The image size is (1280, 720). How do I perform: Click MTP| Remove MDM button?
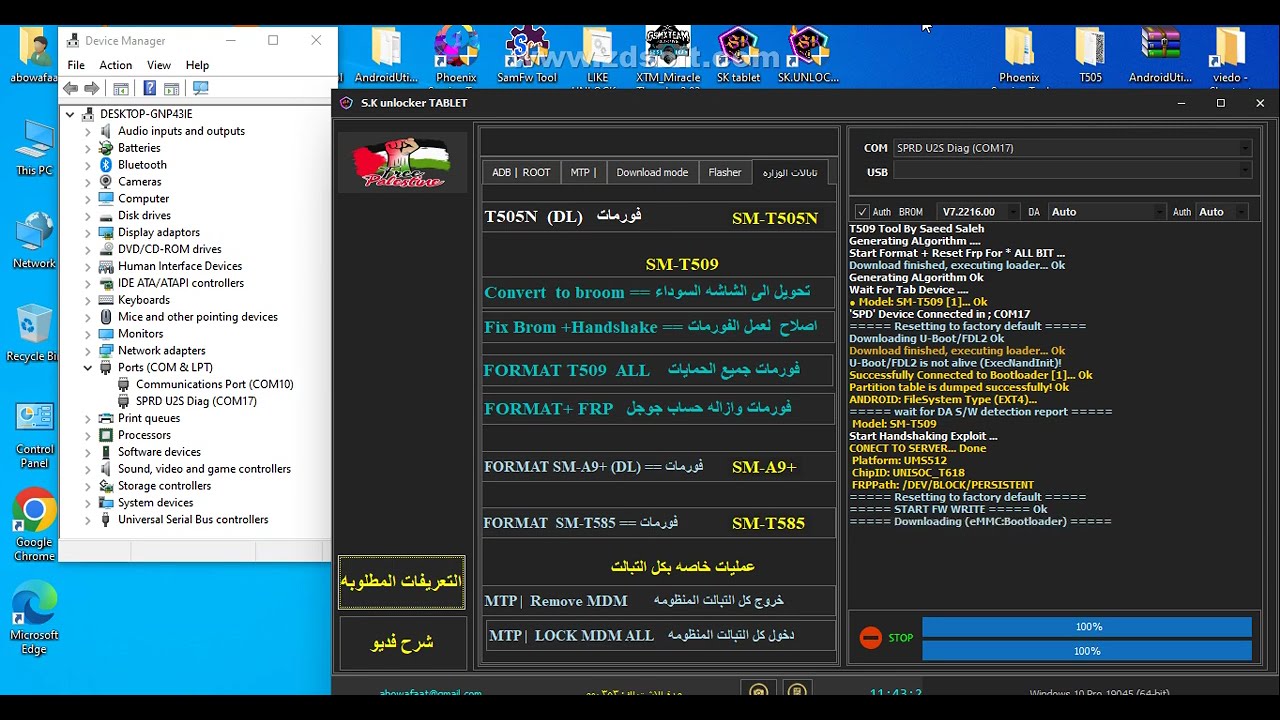(658, 601)
